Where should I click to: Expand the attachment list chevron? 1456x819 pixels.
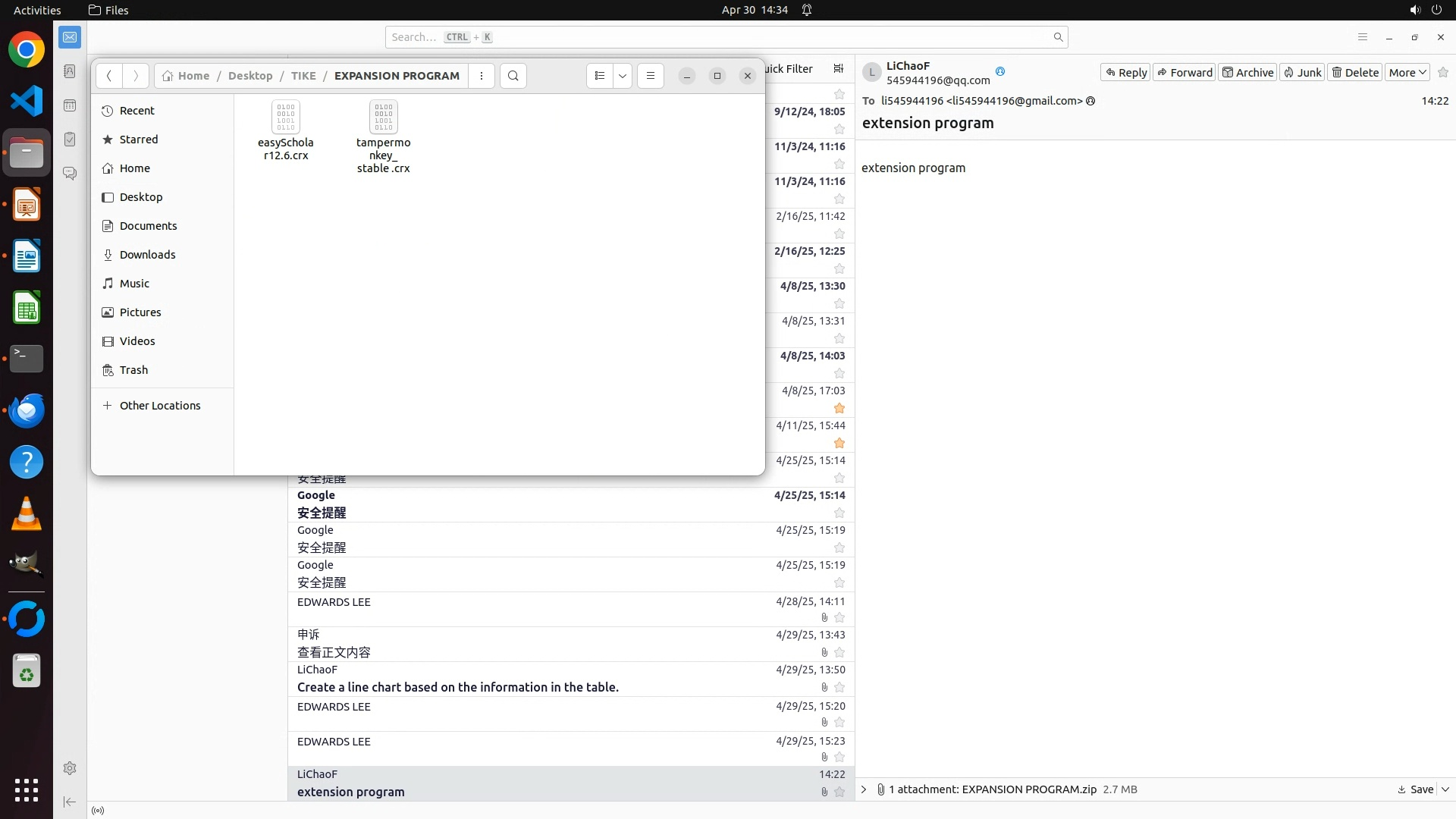click(864, 789)
